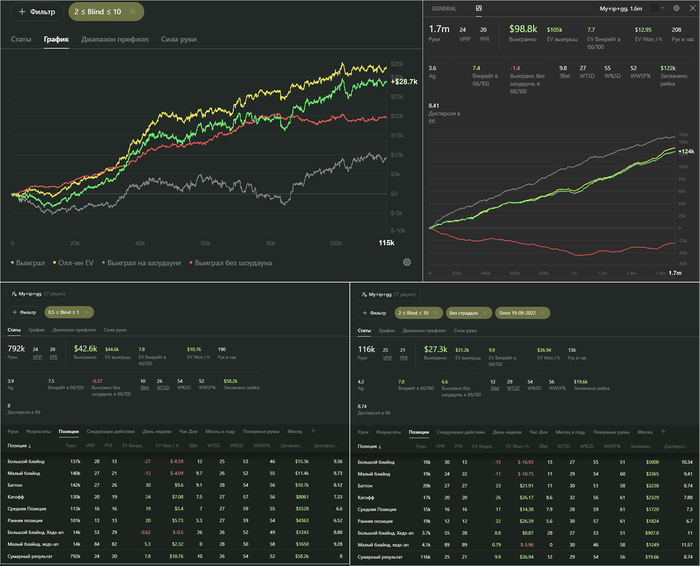Toggle 'Выиграл без шоудауна' red line in legend
700x566 pixels.
click(230, 263)
